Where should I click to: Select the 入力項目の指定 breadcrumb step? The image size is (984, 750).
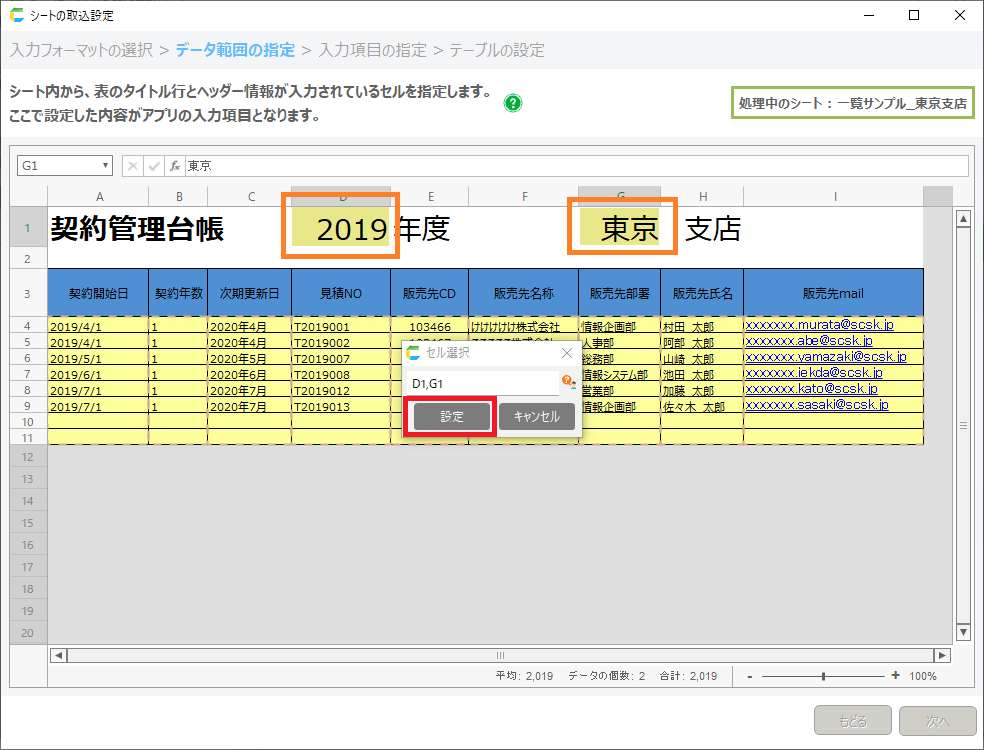372,50
